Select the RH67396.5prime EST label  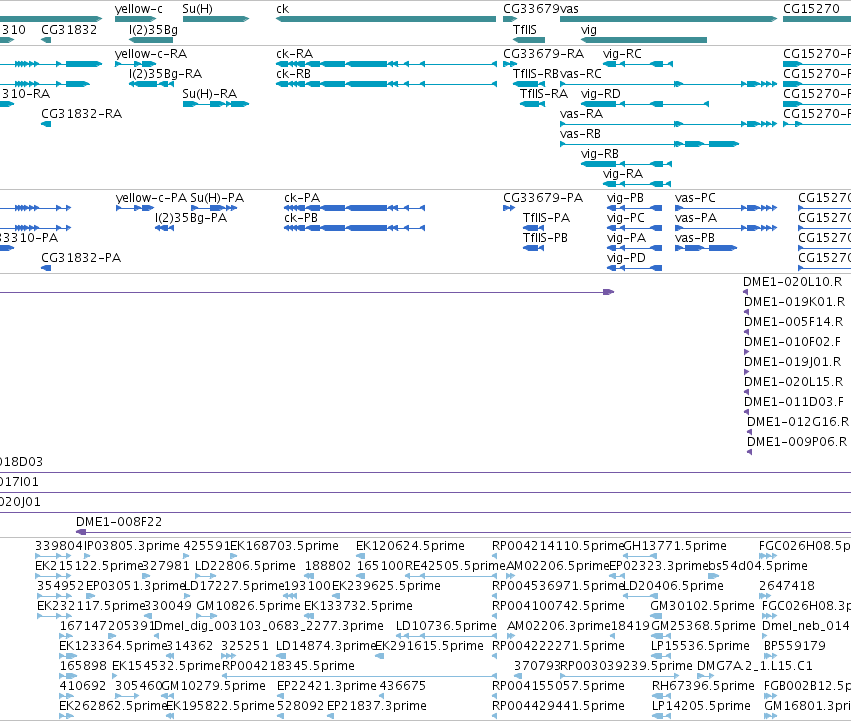703,687
